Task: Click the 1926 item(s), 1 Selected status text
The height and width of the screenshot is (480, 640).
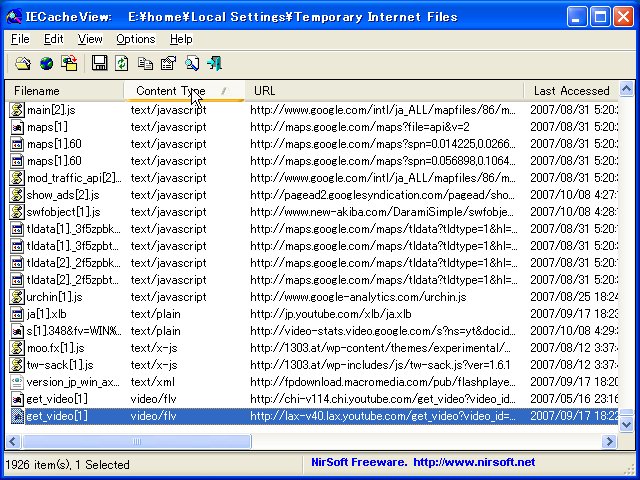Action: coord(67,464)
